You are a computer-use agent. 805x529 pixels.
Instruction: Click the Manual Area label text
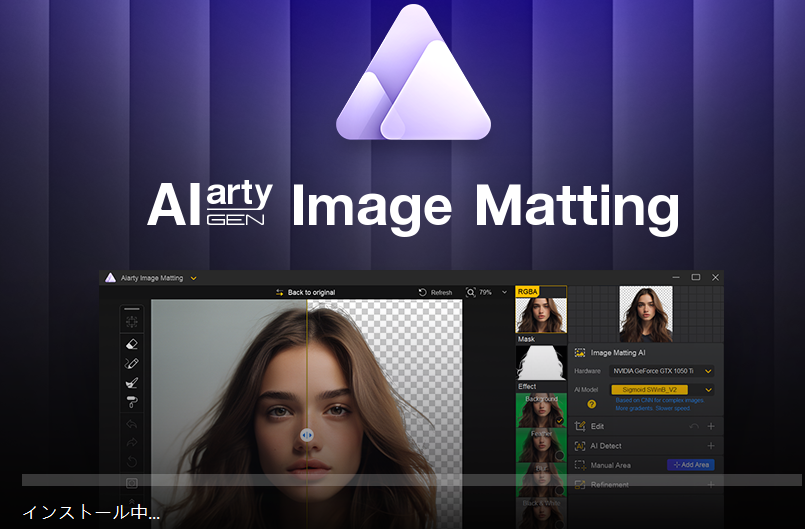click(x=610, y=465)
